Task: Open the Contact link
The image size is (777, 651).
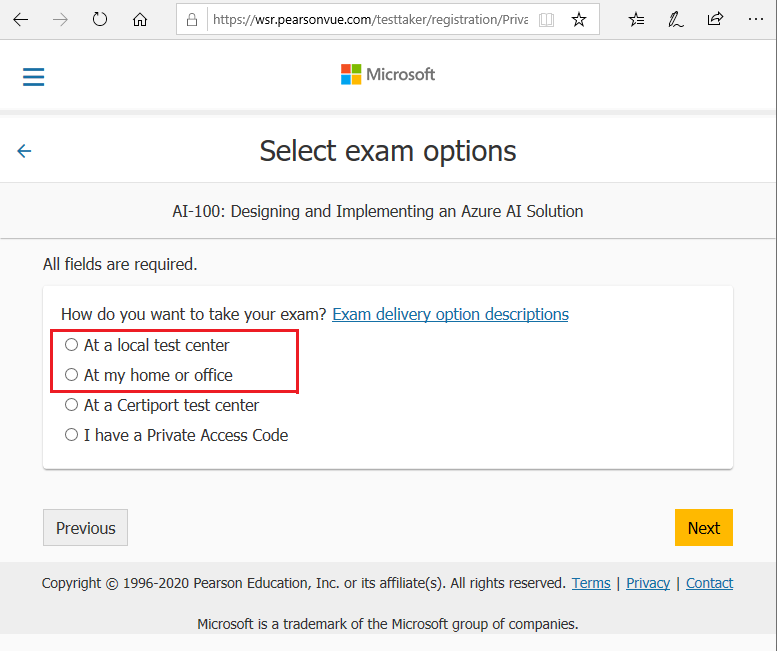Action: click(709, 583)
